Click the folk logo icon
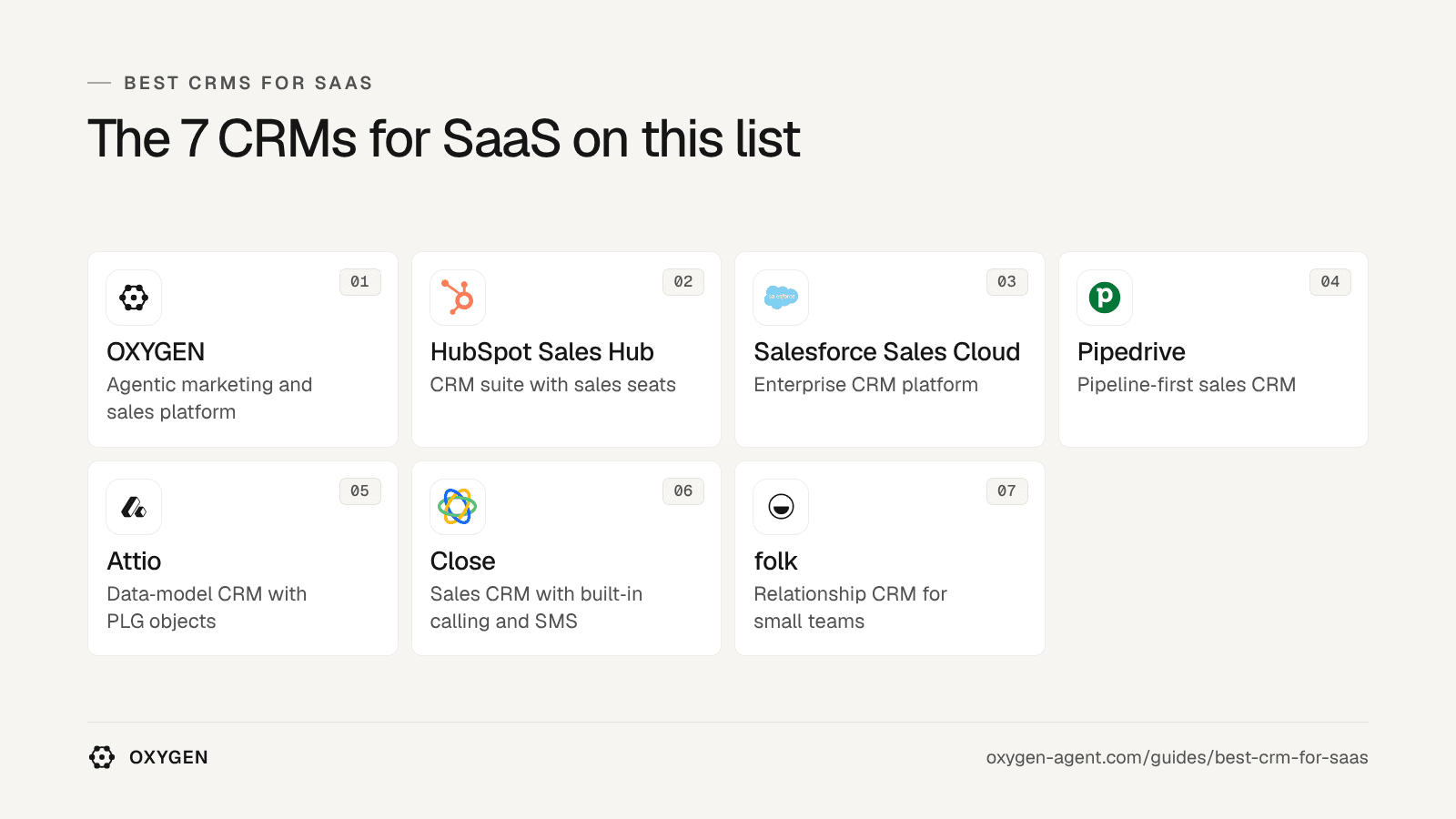Image resolution: width=1456 pixels, height=819 pixels. tap(781, 507)
